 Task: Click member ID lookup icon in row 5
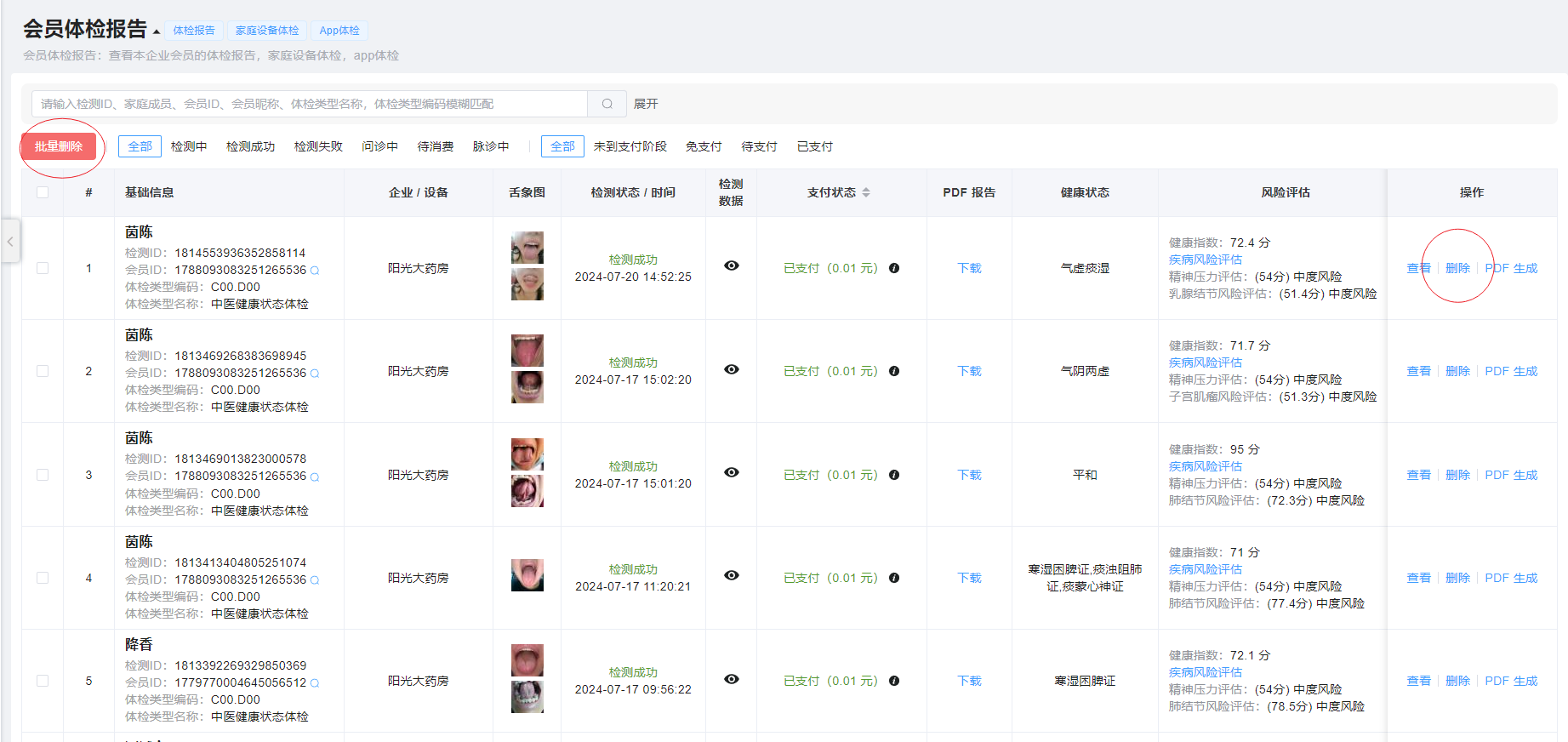coord(315,683)
